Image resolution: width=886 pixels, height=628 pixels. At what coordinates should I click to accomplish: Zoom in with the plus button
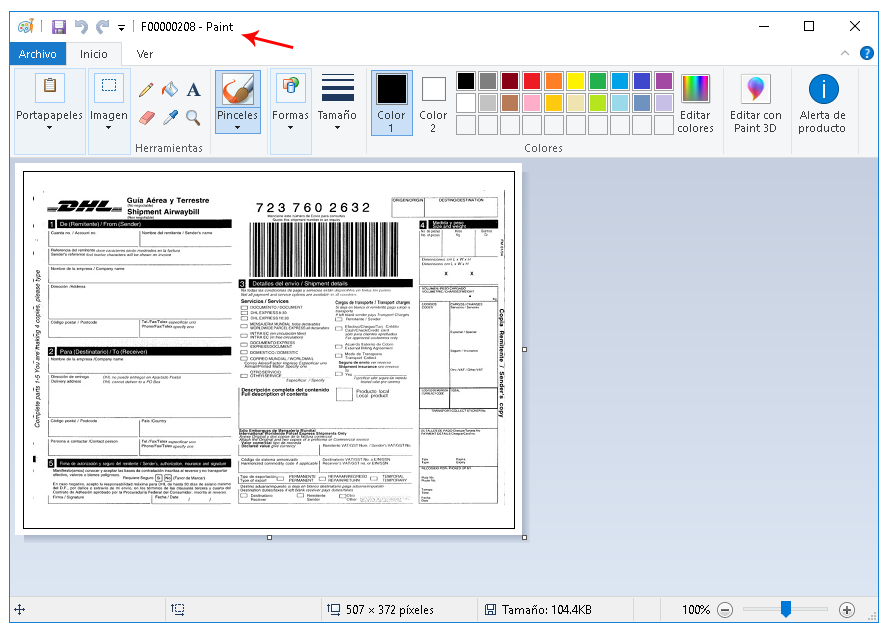[846, 610]
